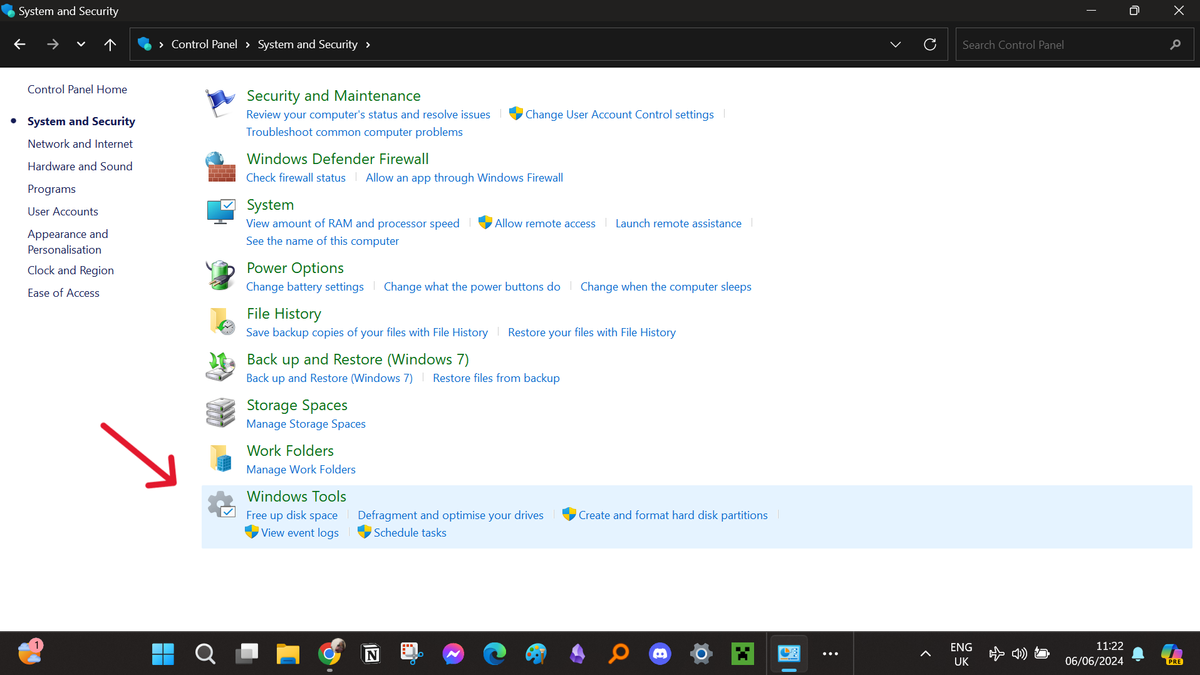Image resolution: width=1200 pixels, height=675 pixels.
Task: Open Task View from the taskbar
Action: [247, 654]
